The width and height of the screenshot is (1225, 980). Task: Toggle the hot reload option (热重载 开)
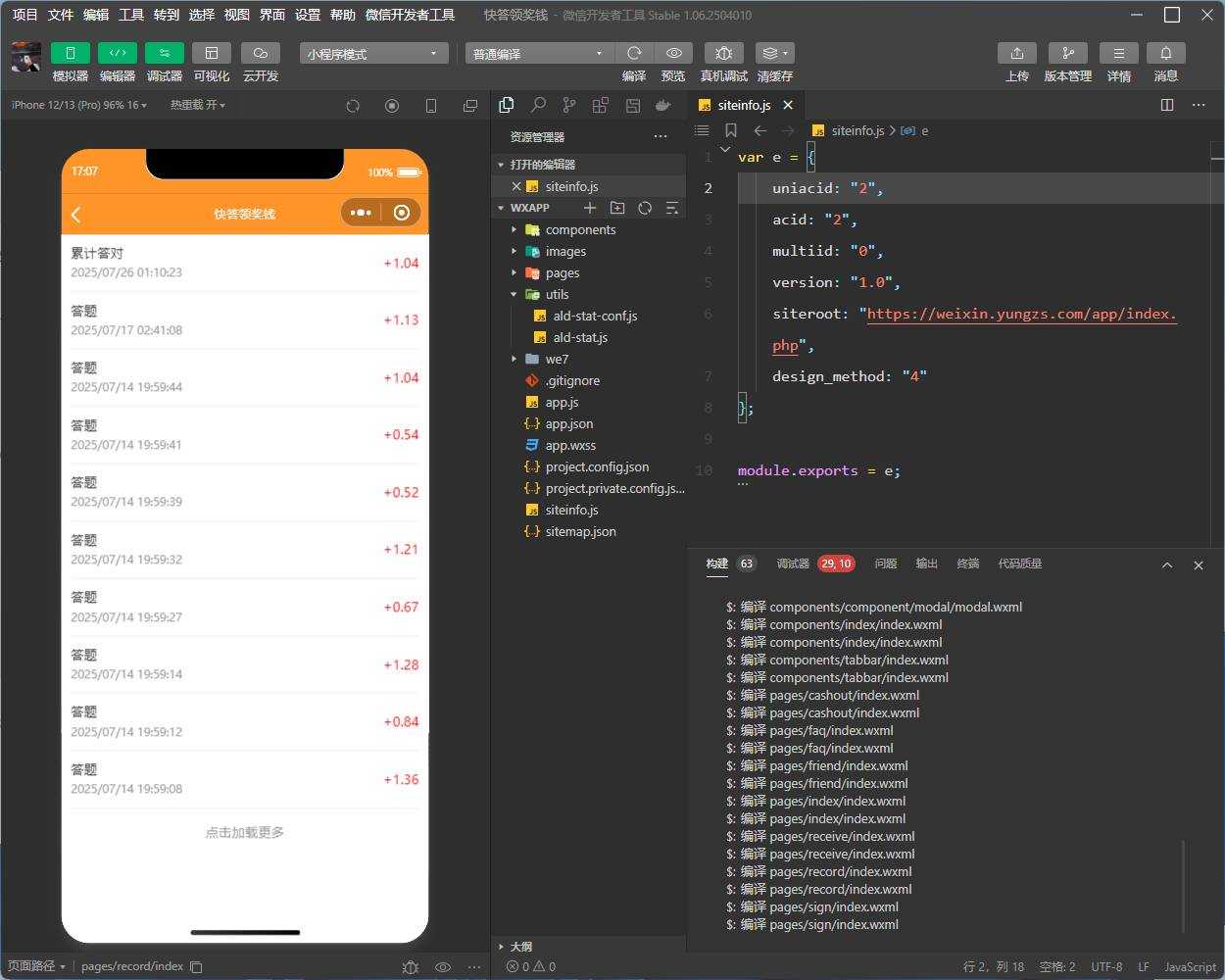tap(198, 105)
